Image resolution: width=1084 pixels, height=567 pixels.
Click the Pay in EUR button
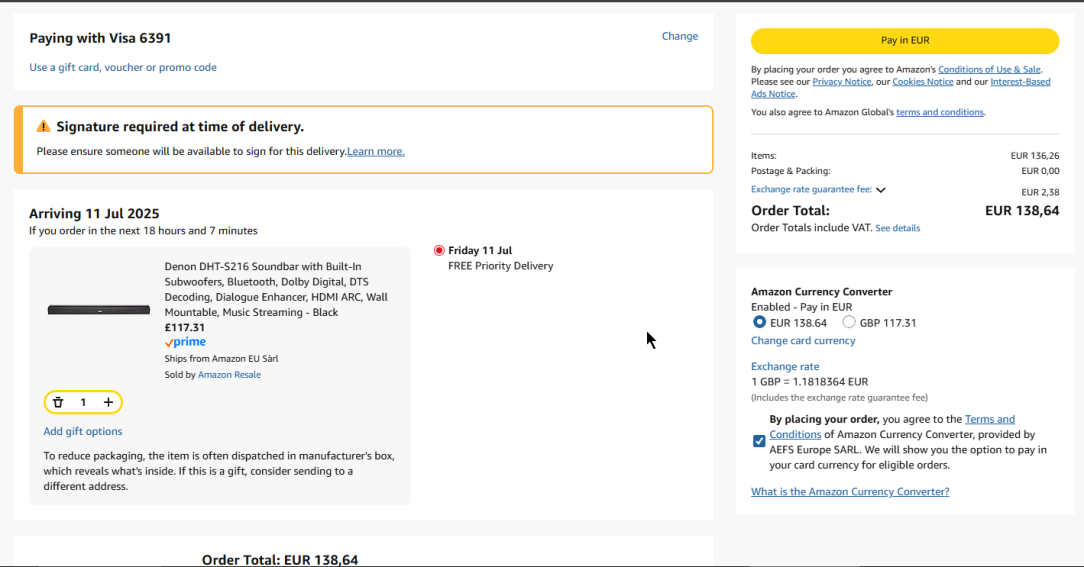pos(905,41)
